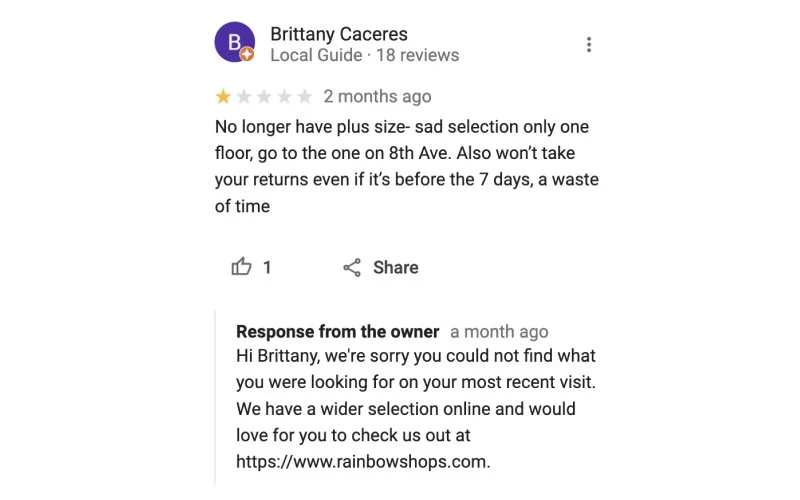Click the second grey rating star

[x=243, y=96]
